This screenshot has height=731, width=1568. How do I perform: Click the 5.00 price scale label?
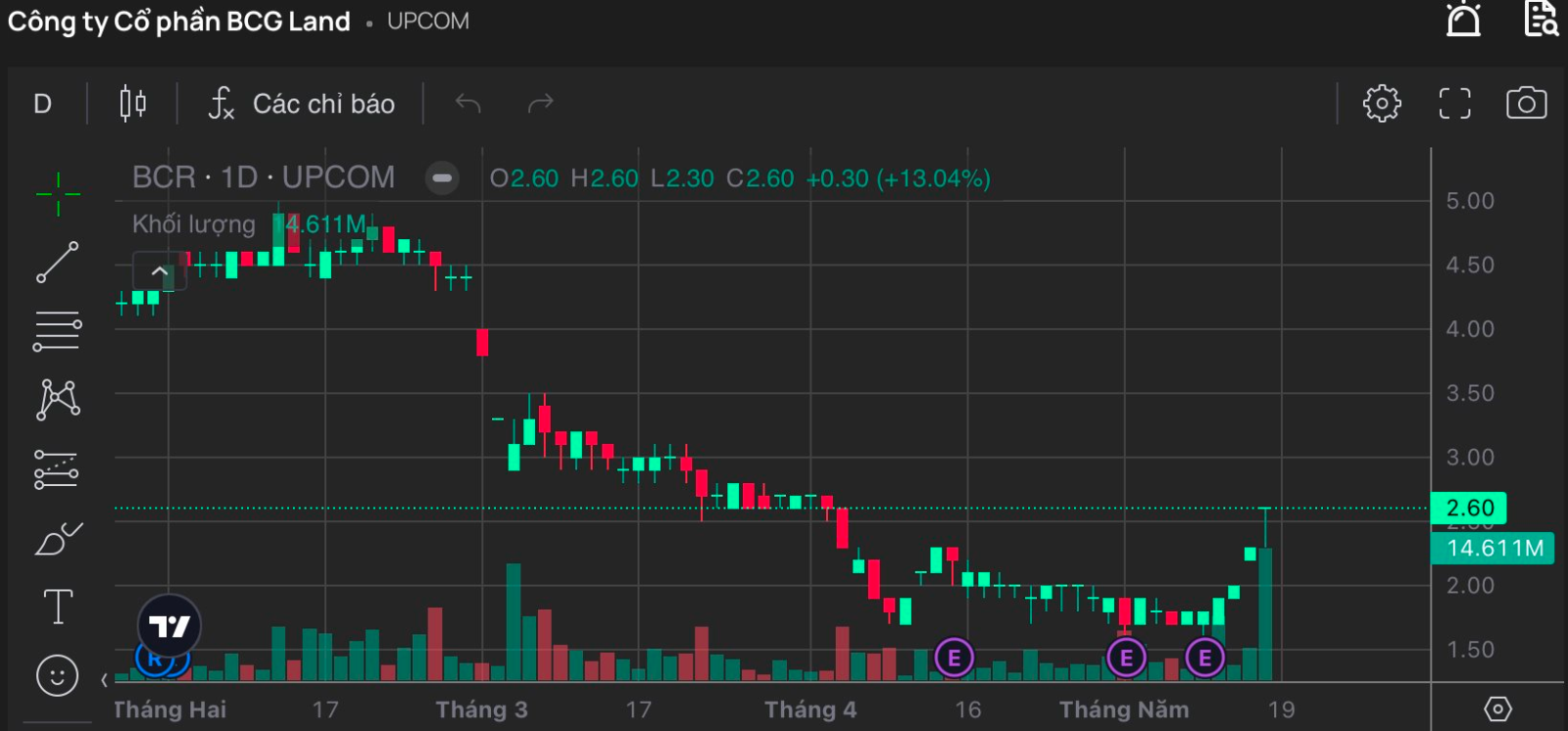[x=1470, y=201]
